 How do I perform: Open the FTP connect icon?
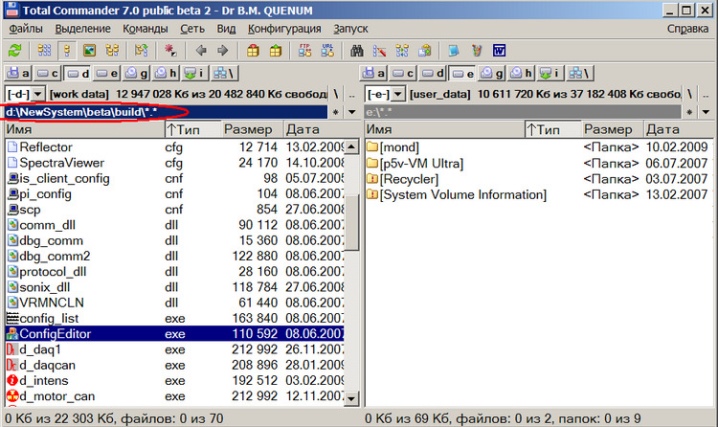(x=305, y=50)
